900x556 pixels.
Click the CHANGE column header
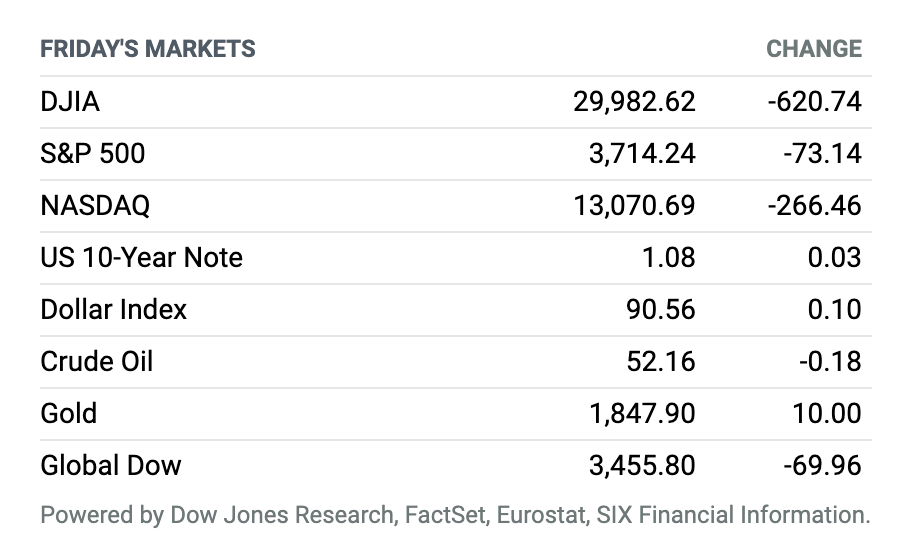814,49
